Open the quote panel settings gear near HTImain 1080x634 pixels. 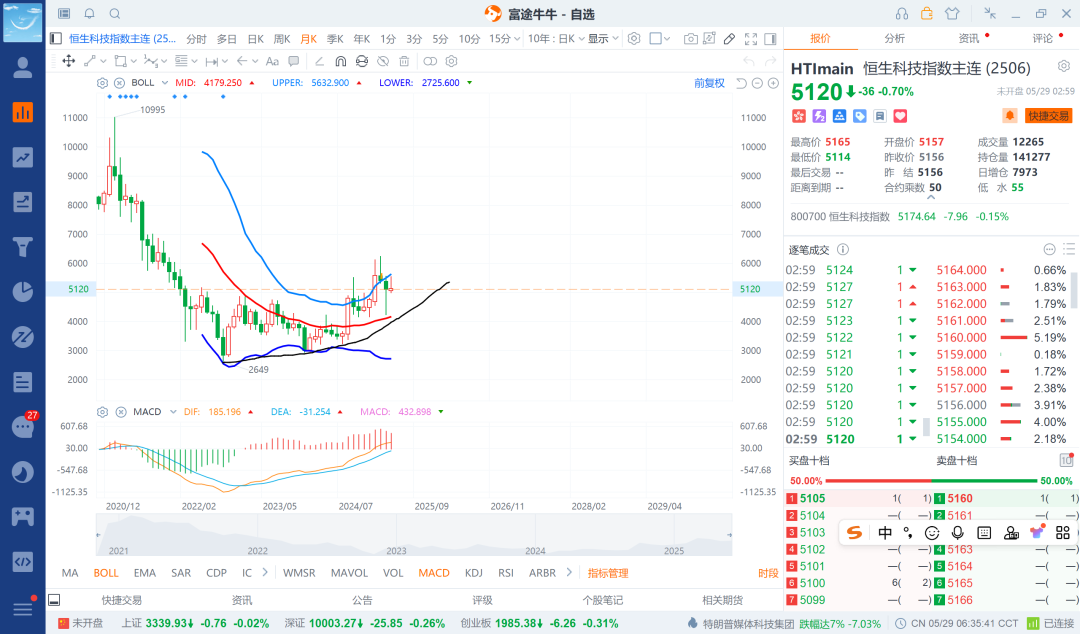point(1064,66)
